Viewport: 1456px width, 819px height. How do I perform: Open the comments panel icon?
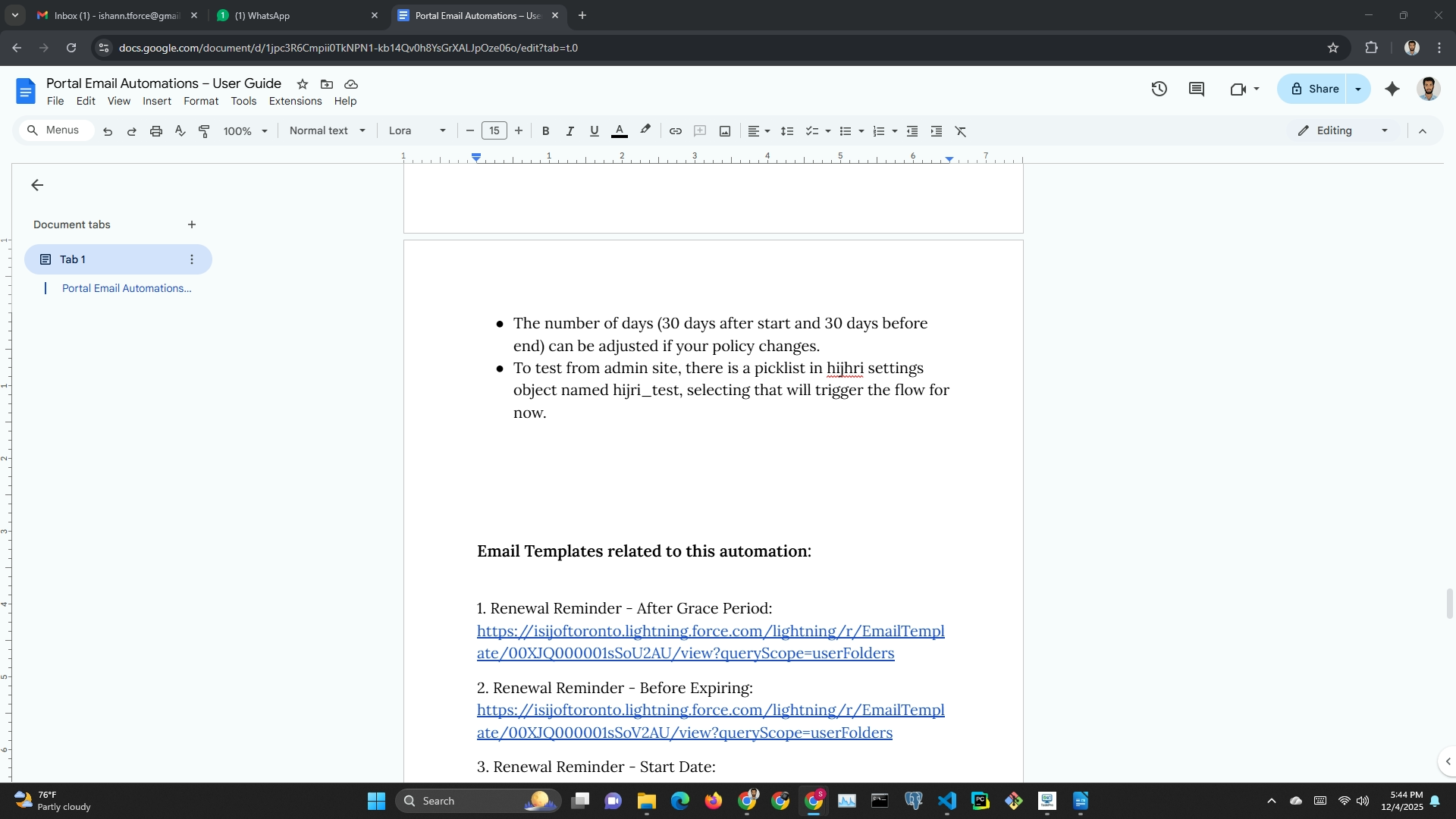click(x=1197, y=89)
